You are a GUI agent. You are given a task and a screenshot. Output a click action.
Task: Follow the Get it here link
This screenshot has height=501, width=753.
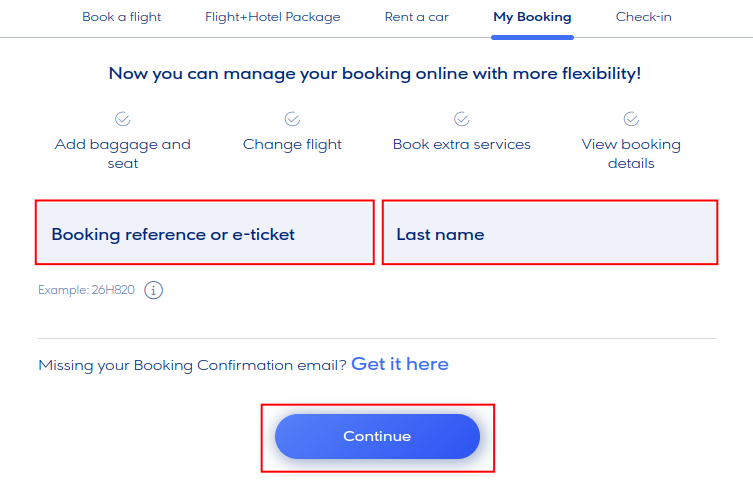[x=399, y=364]
